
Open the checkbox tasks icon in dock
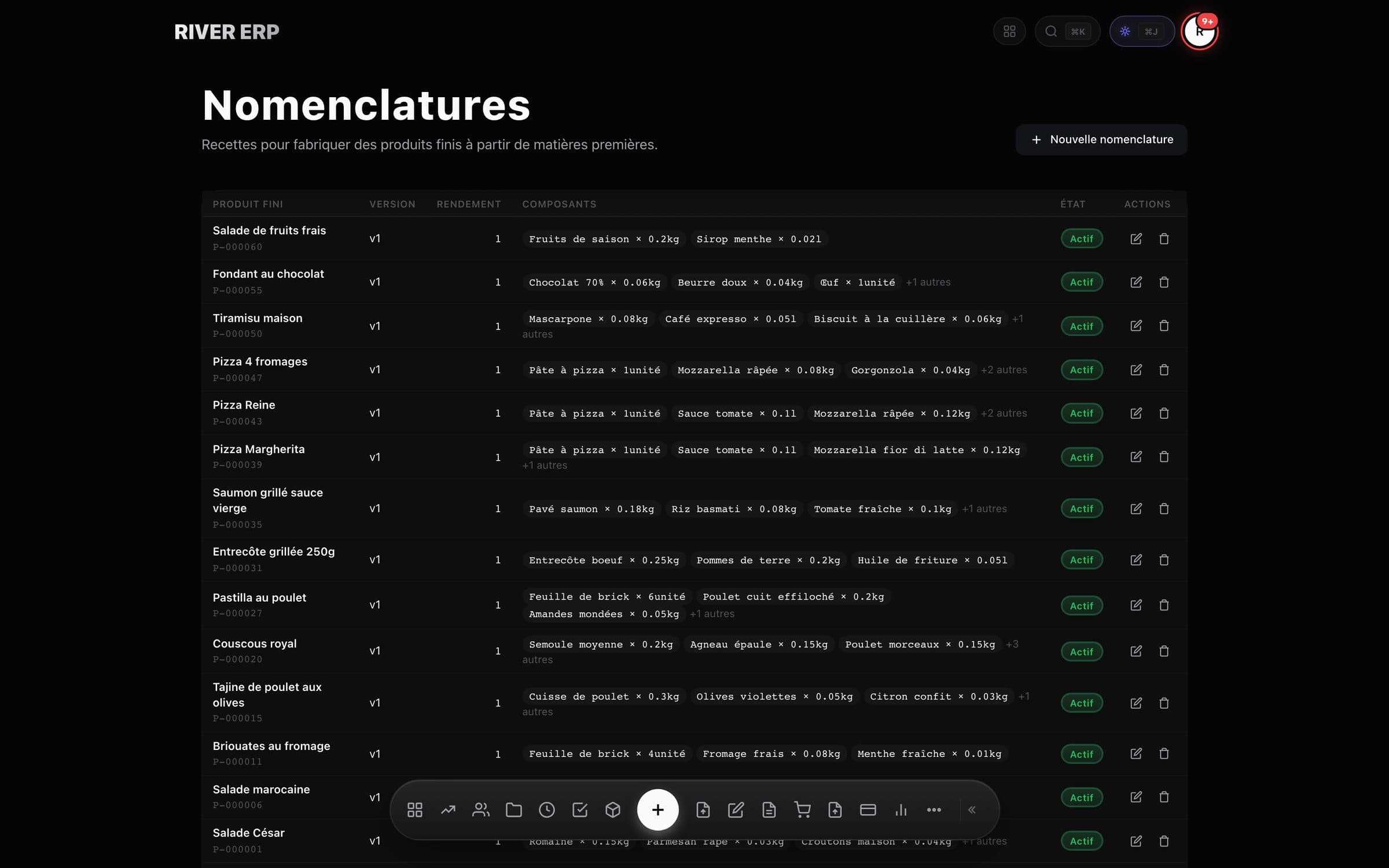click(x=580, y=810)
